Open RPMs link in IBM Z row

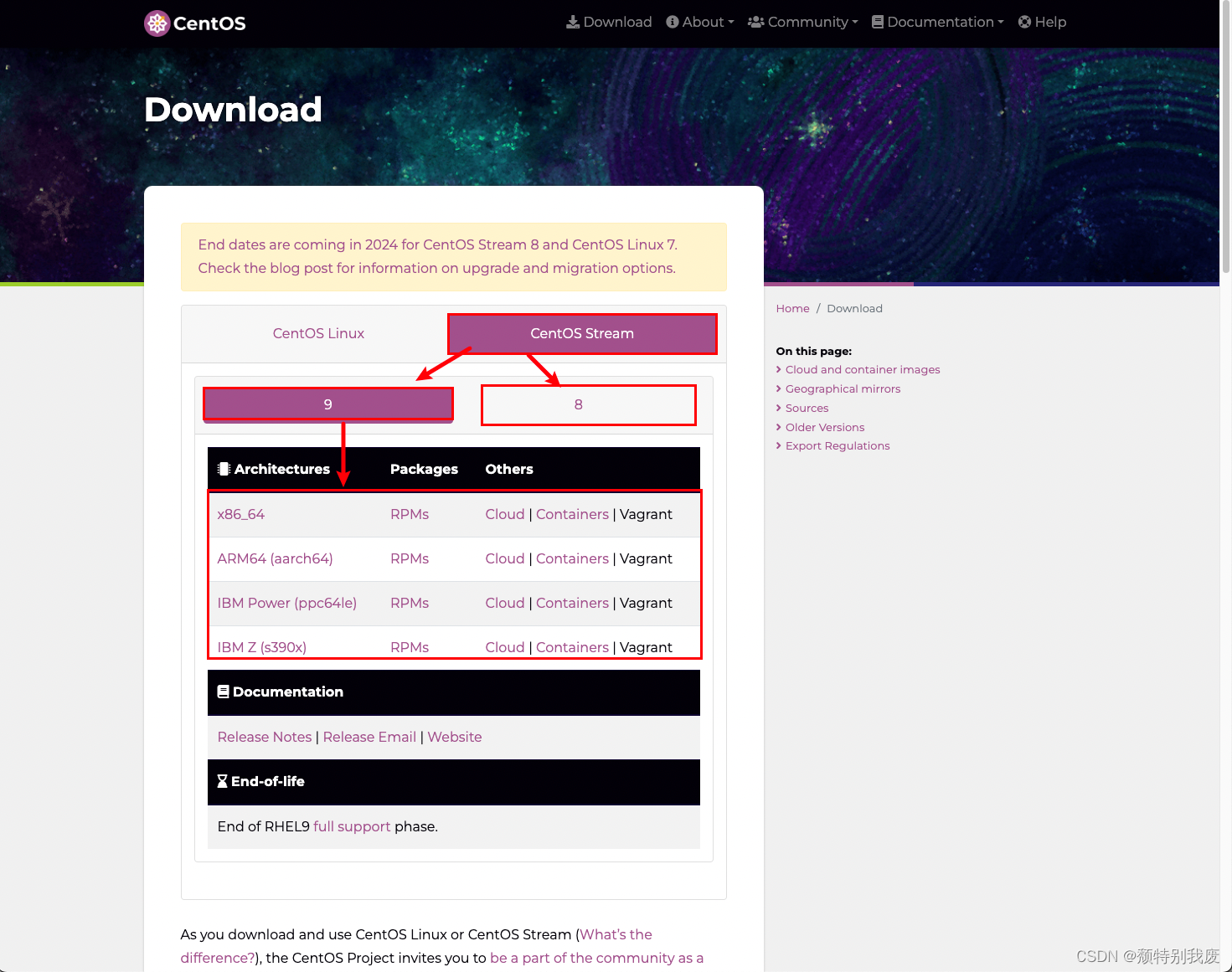(410, 647)
